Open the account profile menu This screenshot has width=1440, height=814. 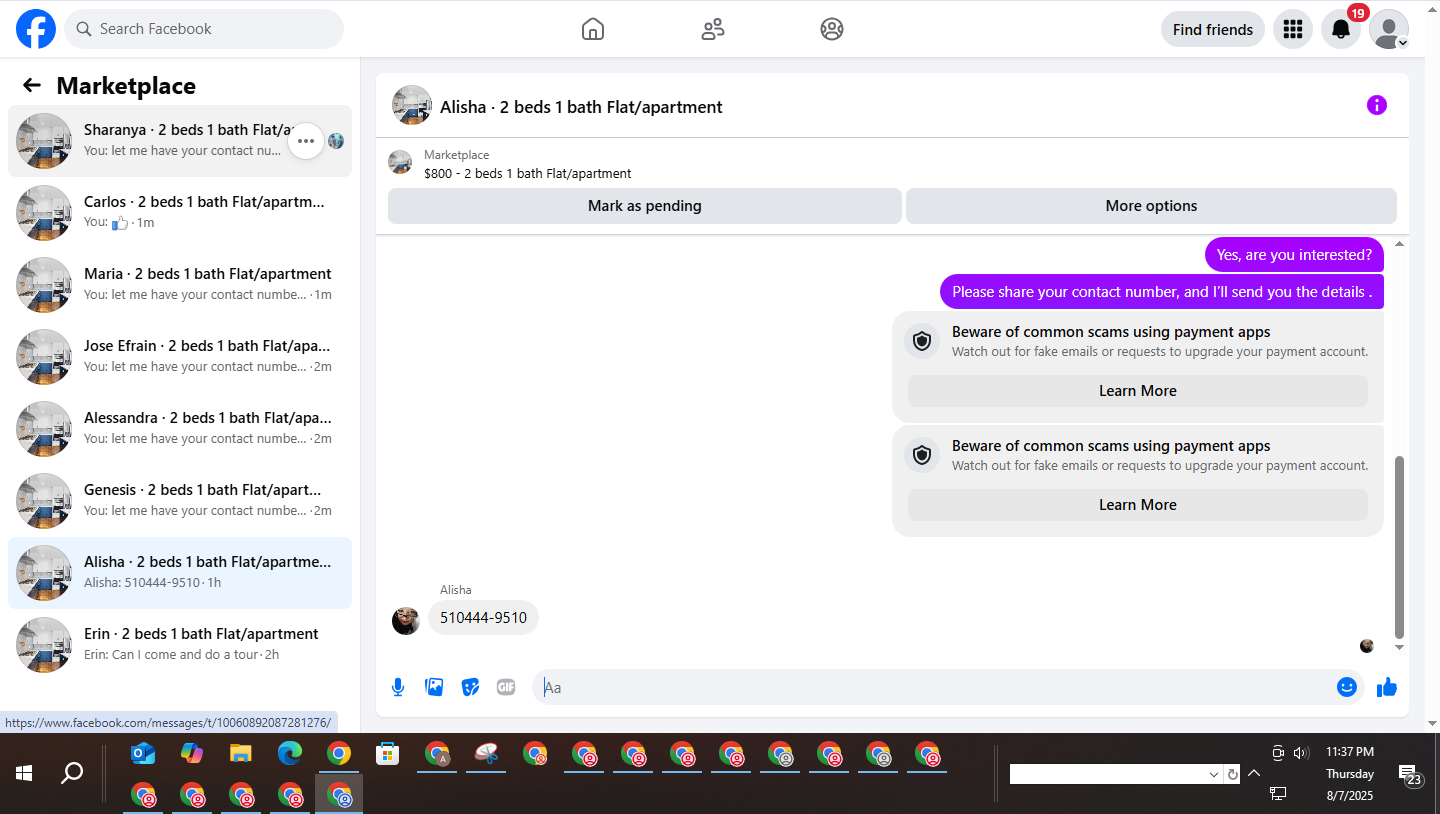[1389, 29]
